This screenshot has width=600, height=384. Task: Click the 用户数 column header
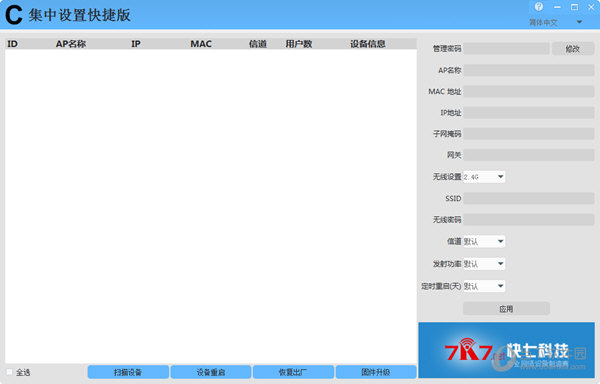(299, 44)
